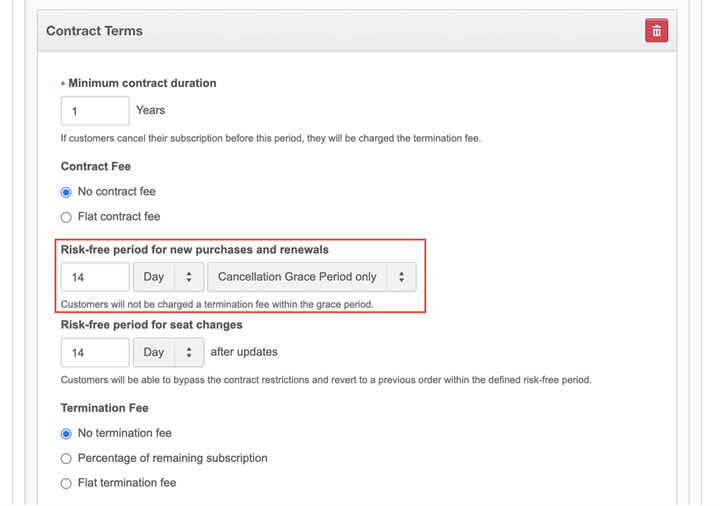
Task: Click the Contract Terms panel header title
Action: (x=94, y=31)
